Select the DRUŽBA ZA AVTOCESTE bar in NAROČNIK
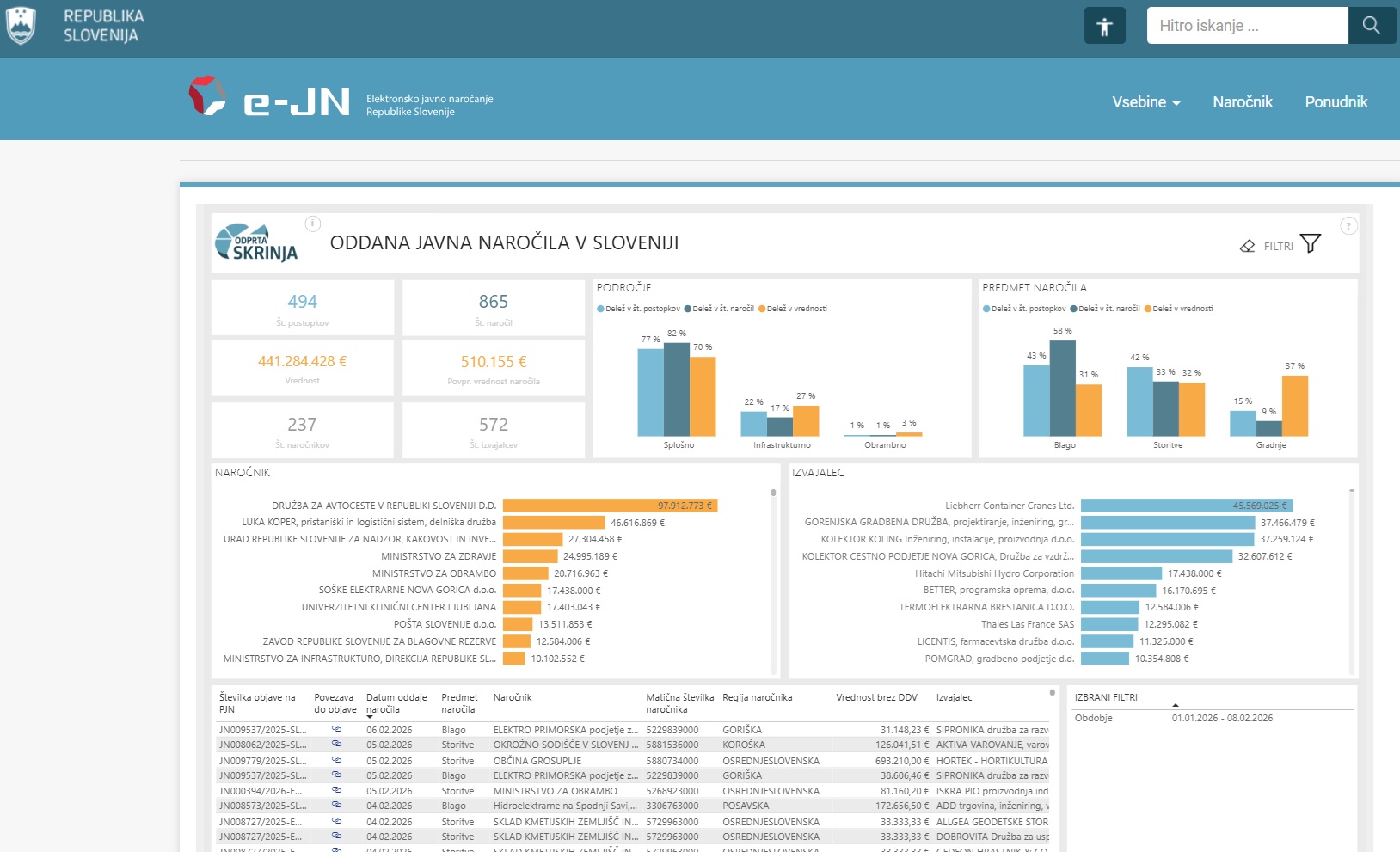This screenshot has height=852, width=1400. coord(609,506)
